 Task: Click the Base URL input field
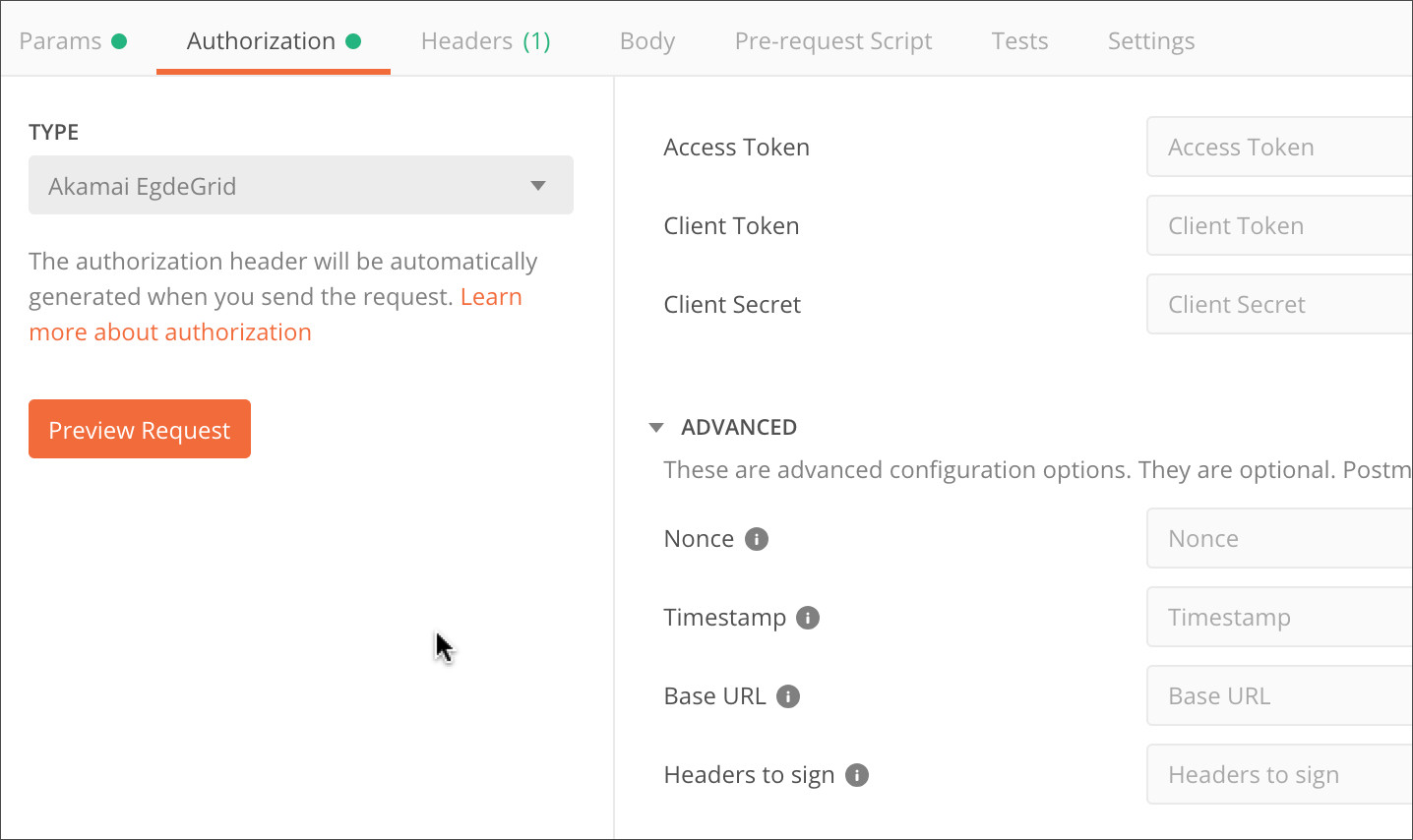point(1279,695)
